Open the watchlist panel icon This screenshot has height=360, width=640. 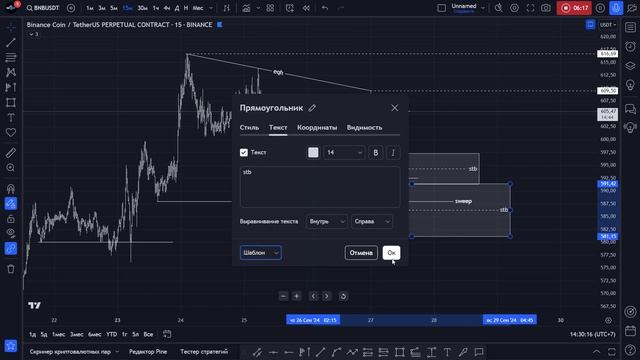(x=630, y=27)
